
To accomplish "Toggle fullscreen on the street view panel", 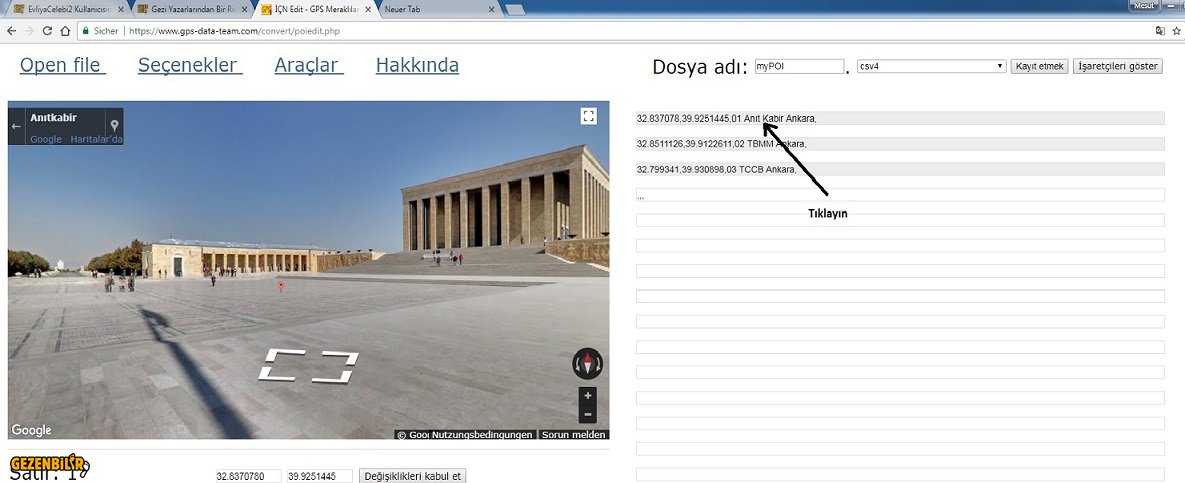I will [588, 116].
